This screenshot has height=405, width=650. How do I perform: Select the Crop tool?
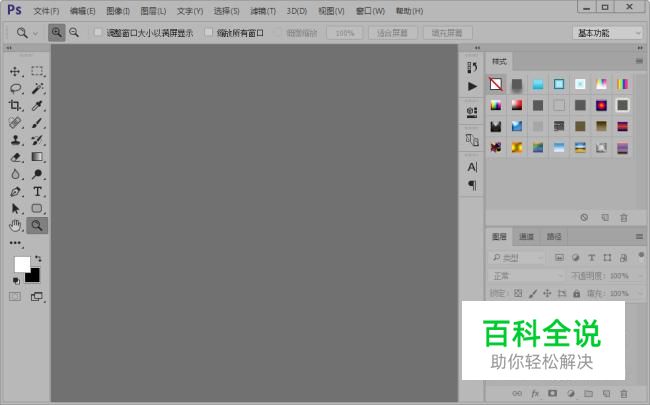pyautogui.click(x=15, y=105)
